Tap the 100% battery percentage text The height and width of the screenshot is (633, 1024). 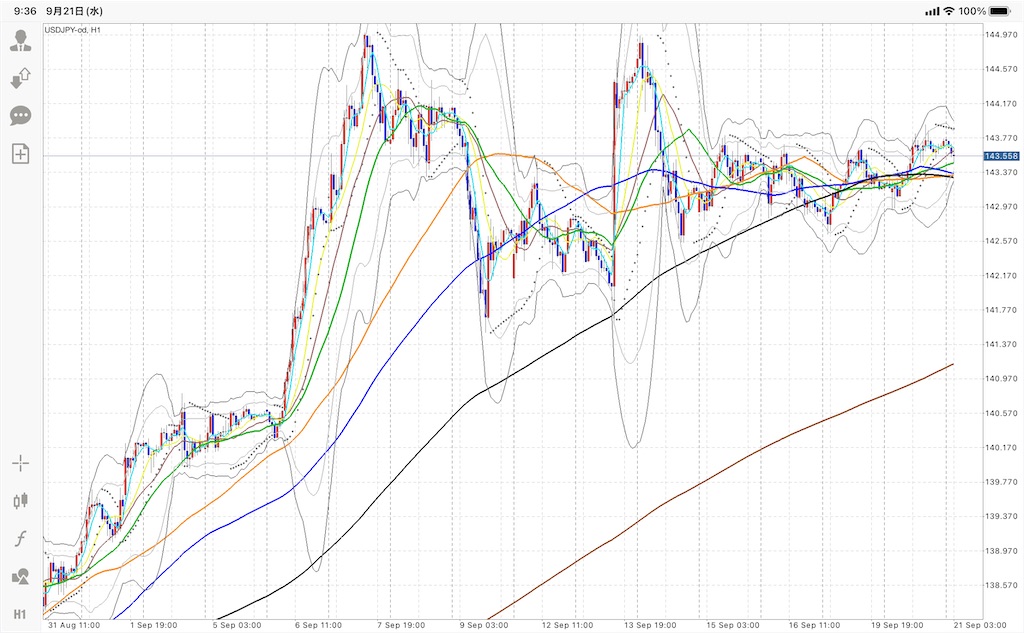[x=972, y=11]
